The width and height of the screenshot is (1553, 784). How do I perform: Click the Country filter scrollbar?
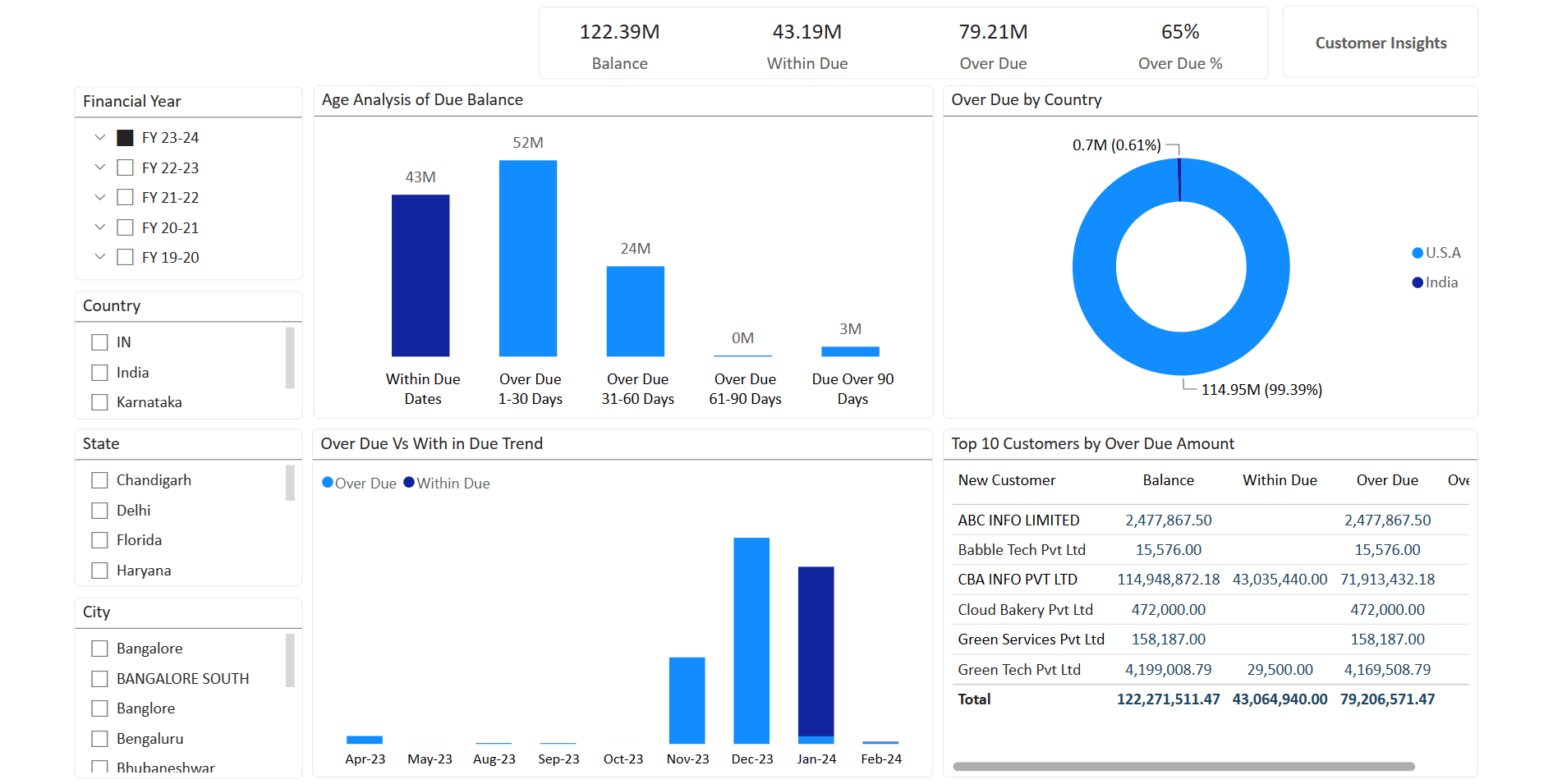click(290, 358)
